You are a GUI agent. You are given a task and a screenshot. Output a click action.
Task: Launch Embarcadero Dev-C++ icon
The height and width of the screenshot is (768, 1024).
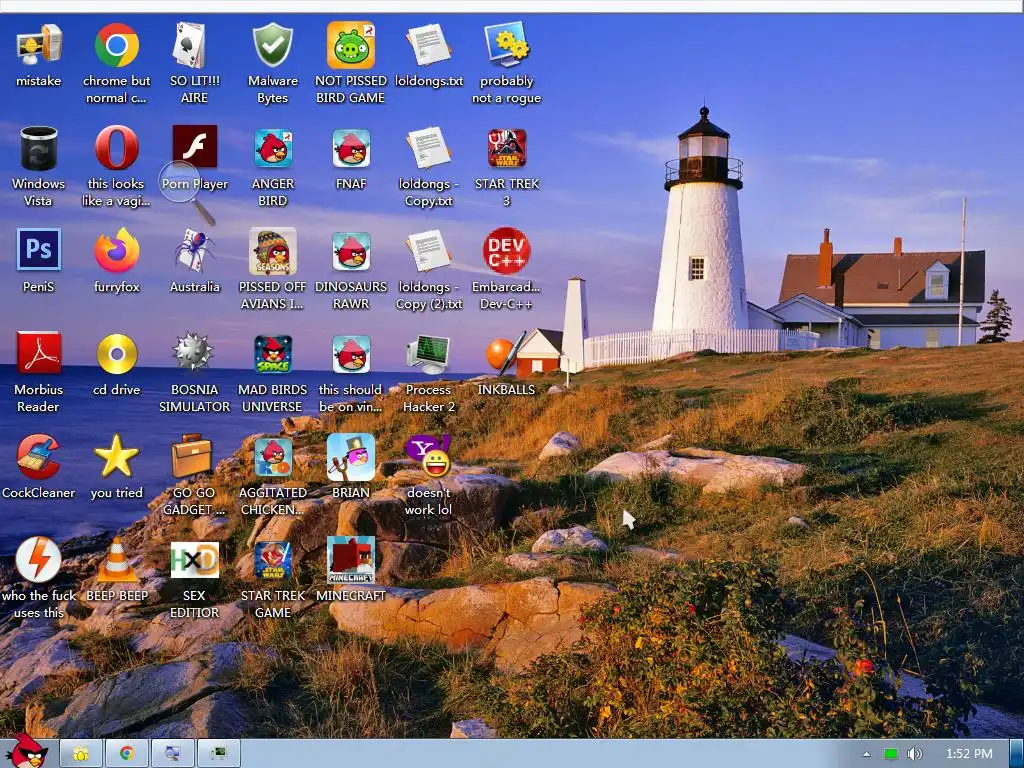[x=507, y=251]
